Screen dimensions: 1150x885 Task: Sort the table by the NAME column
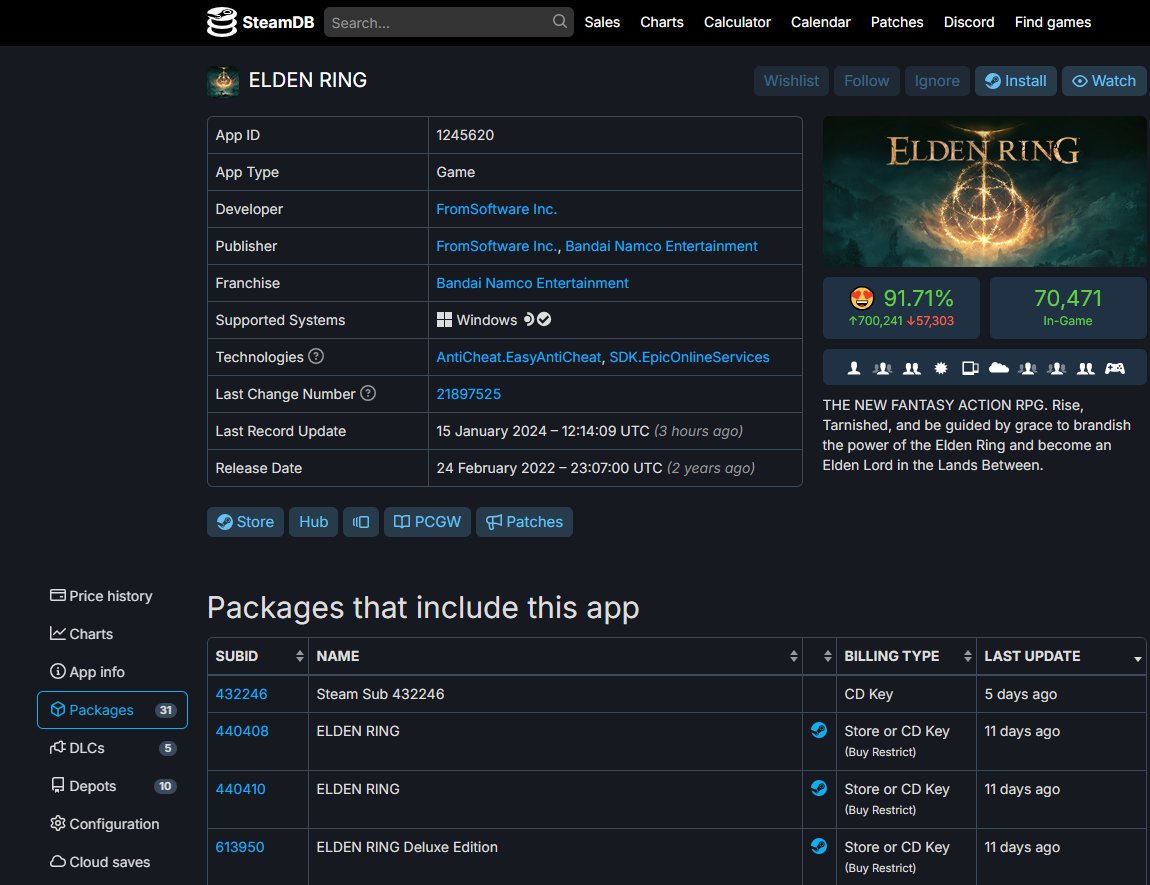(555, 656)
